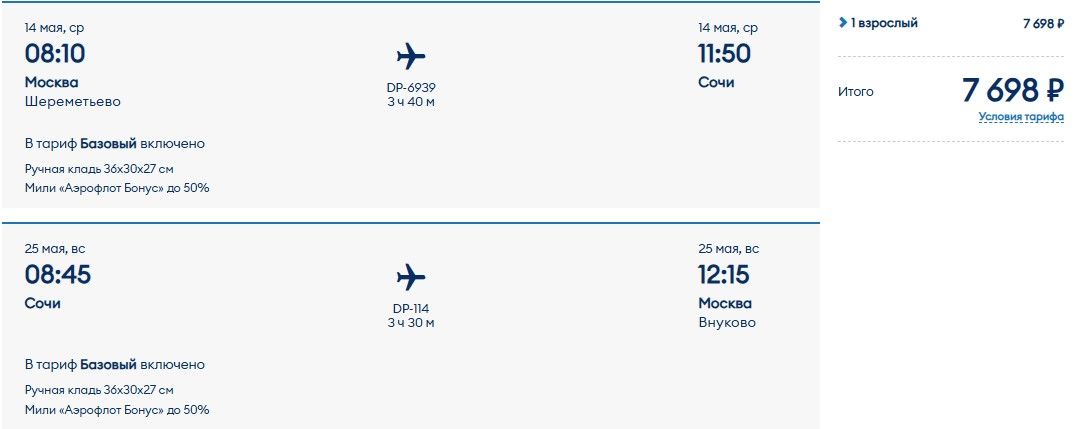Click return departure time 08:45
This screenshot has height=429, width=1074.
(58, 275)
